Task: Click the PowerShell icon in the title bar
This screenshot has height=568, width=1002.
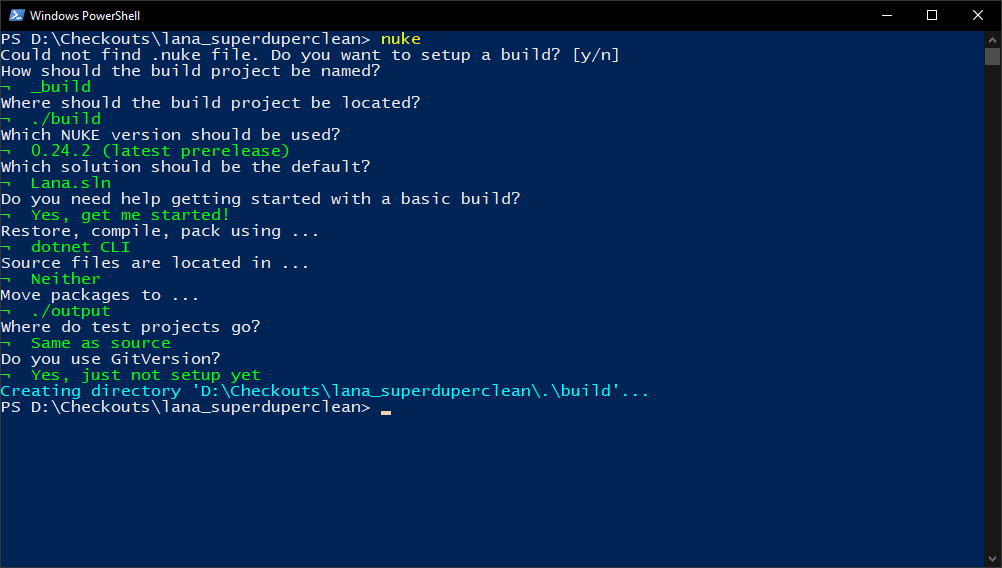Action: tap(16, 15)
